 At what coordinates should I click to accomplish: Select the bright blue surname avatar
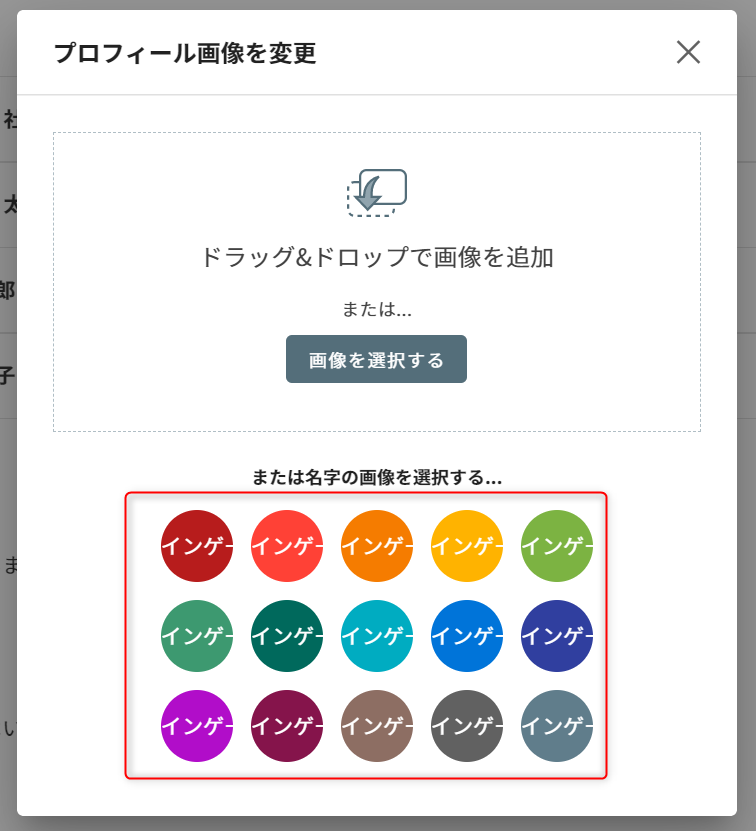click(467, 636)
